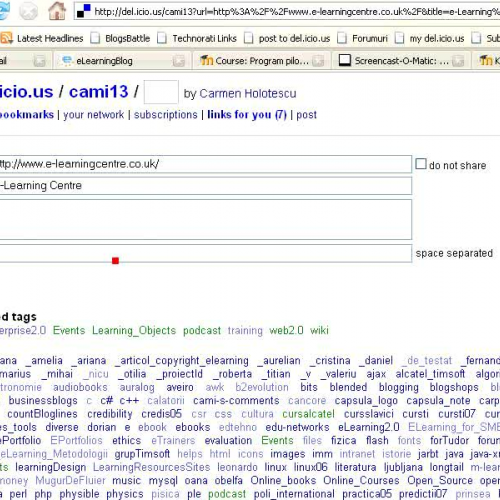Click the BlogsBattle bookmark page icon
This screenshot has width=500, height=500.
click(95, 38)
